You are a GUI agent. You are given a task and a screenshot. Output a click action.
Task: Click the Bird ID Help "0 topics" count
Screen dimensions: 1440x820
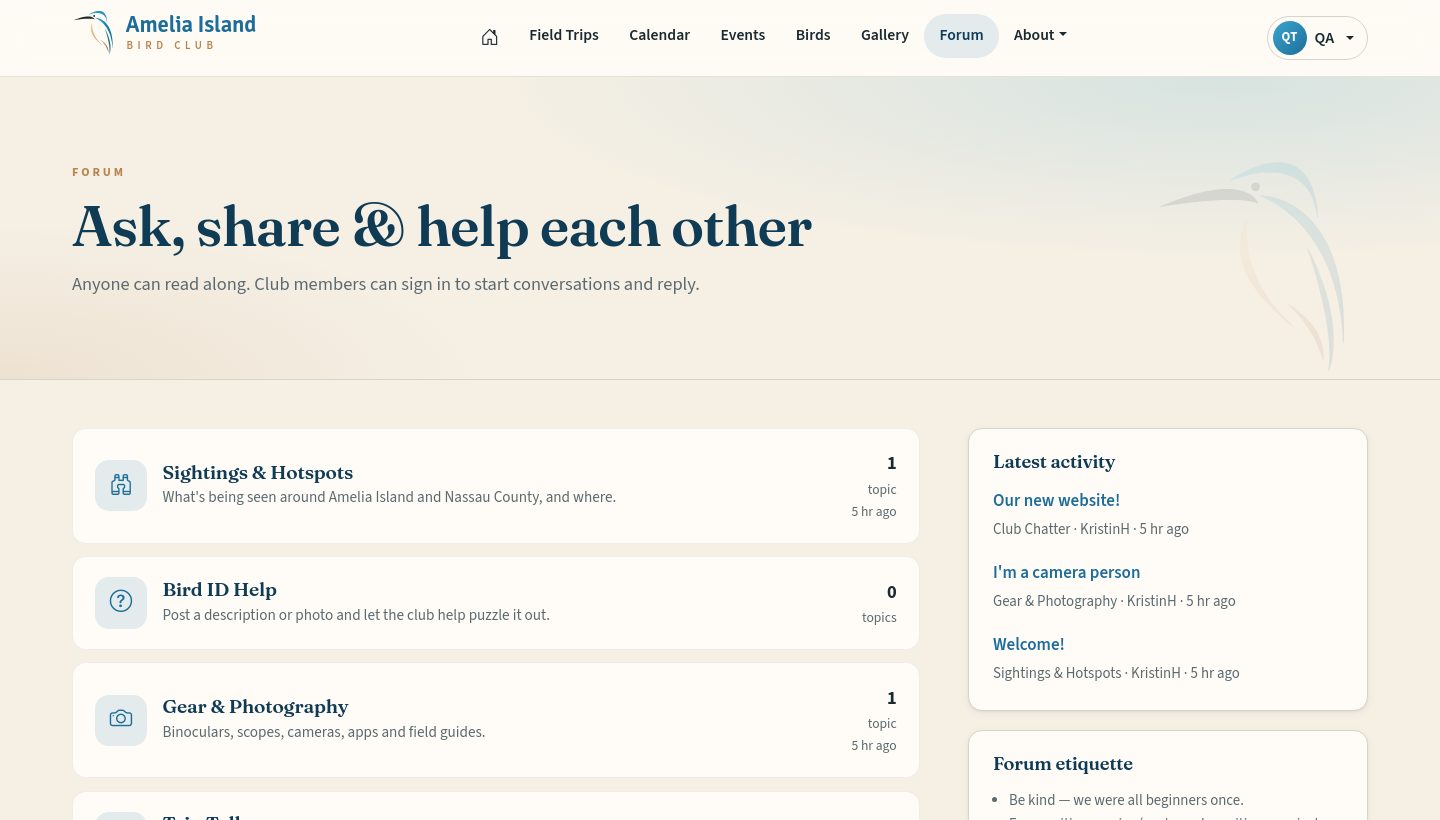tap(879, 603)
